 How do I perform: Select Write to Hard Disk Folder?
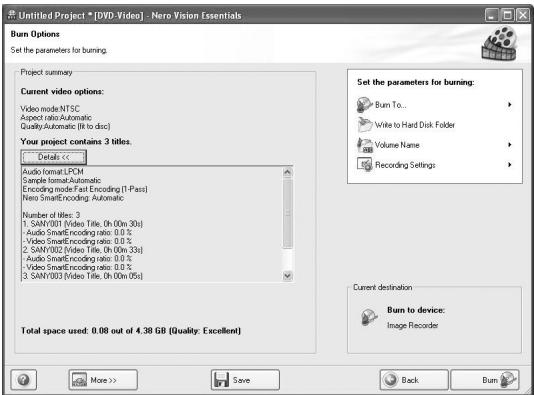point(415,125)
